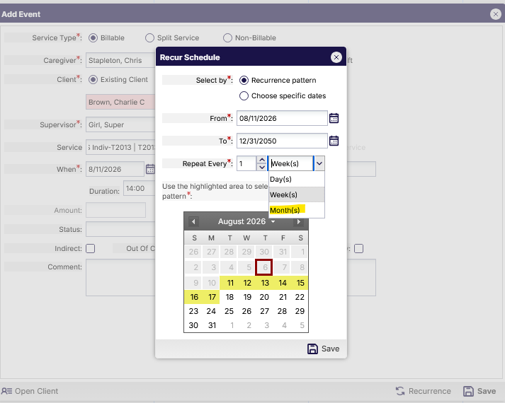This screenshot has width=505, height=403.
Task: Select Non-Billable service type
Action: 227,38
